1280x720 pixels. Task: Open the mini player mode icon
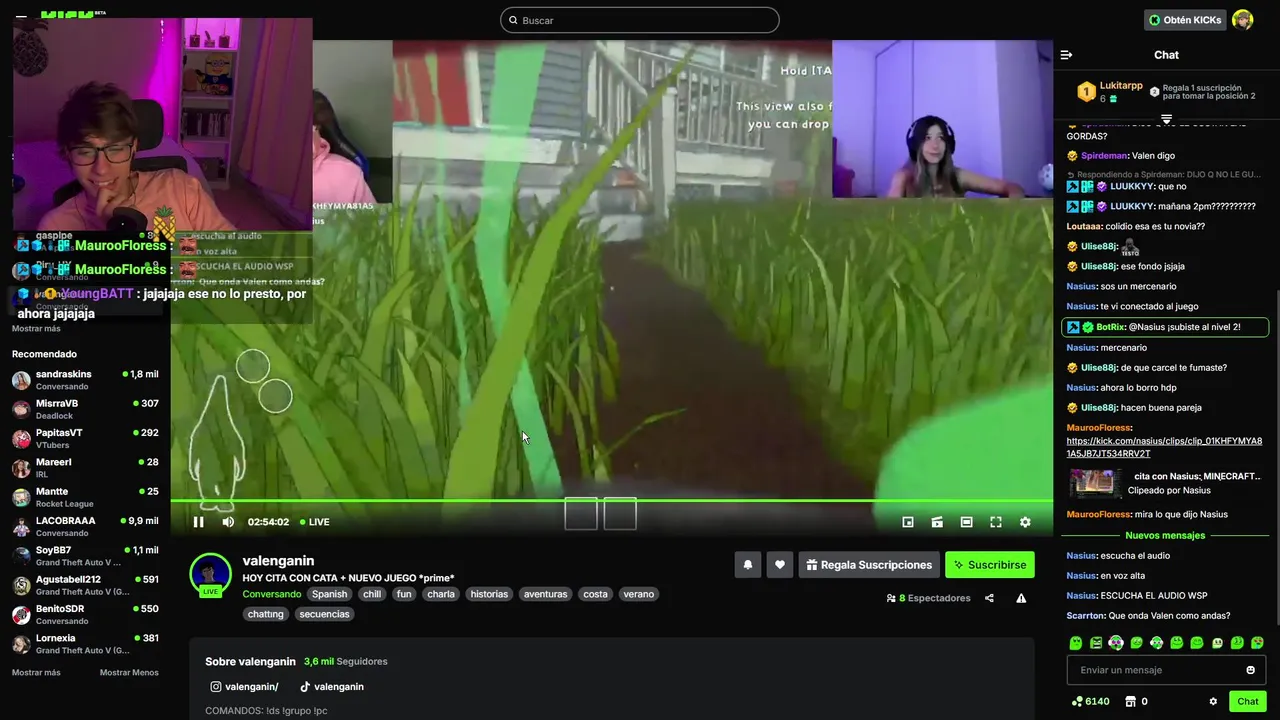(x=908, y=522)
